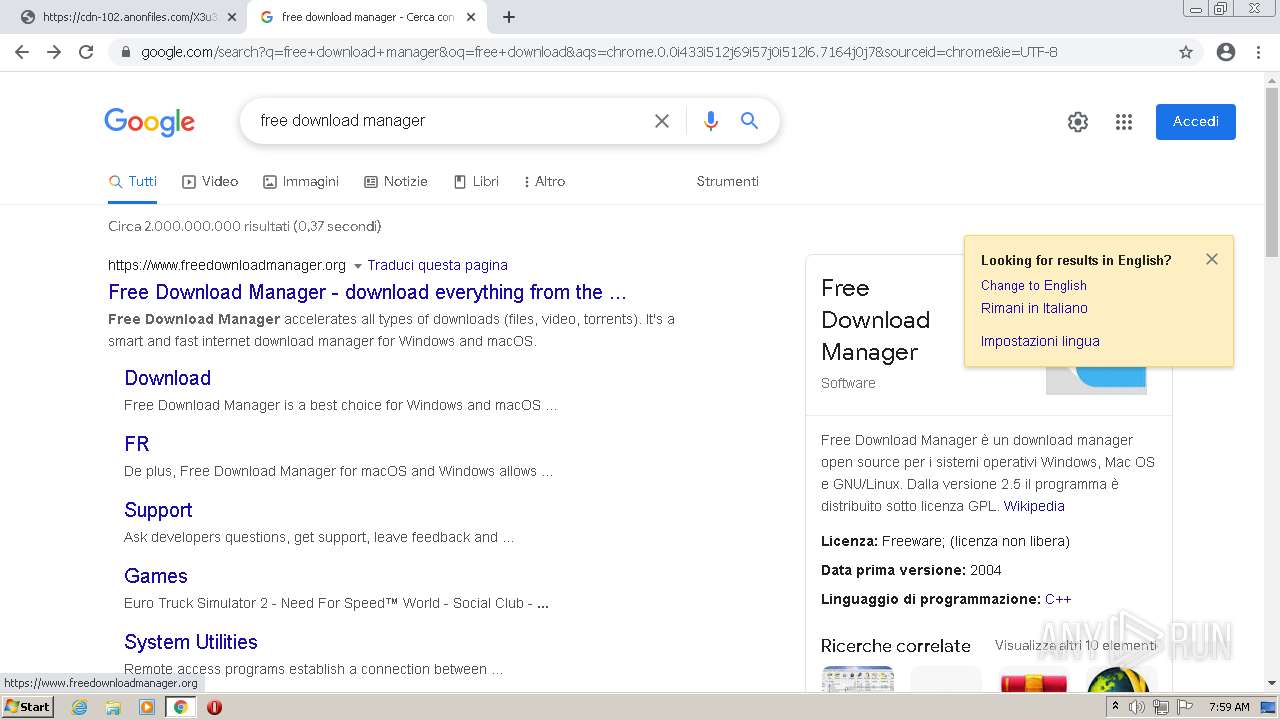Click the C++ programming language link

click(x=1058, y=599)
